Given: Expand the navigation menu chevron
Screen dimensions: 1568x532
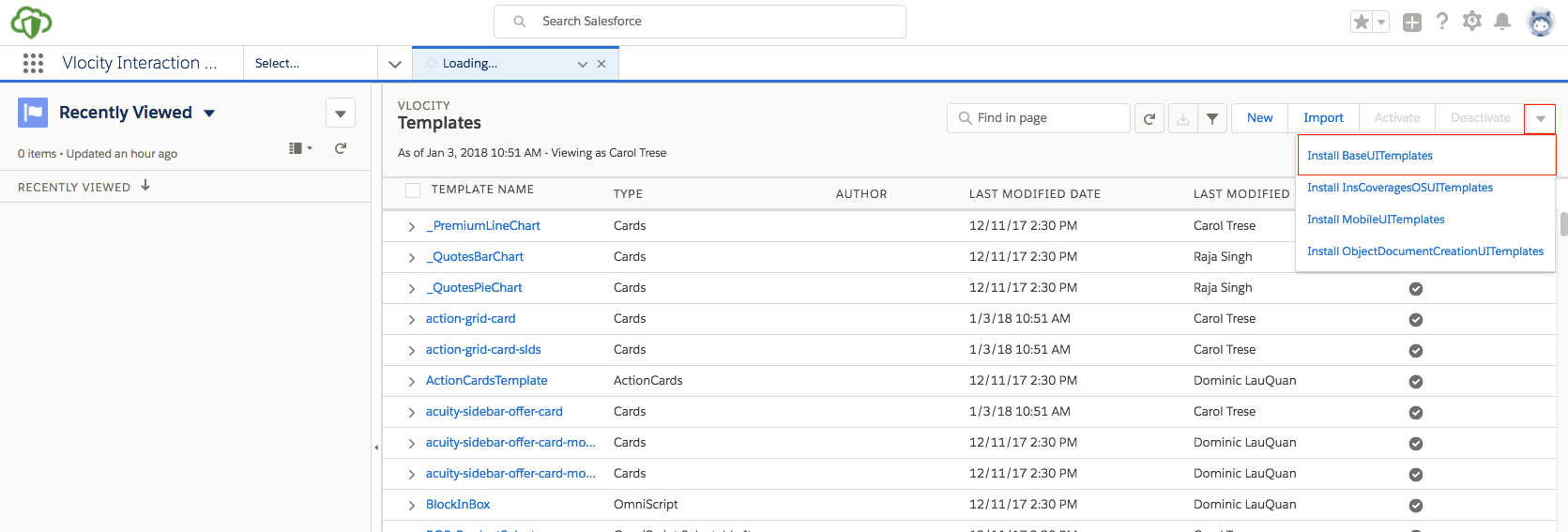Looking at the screenshot, I should [x=395, y=64].
